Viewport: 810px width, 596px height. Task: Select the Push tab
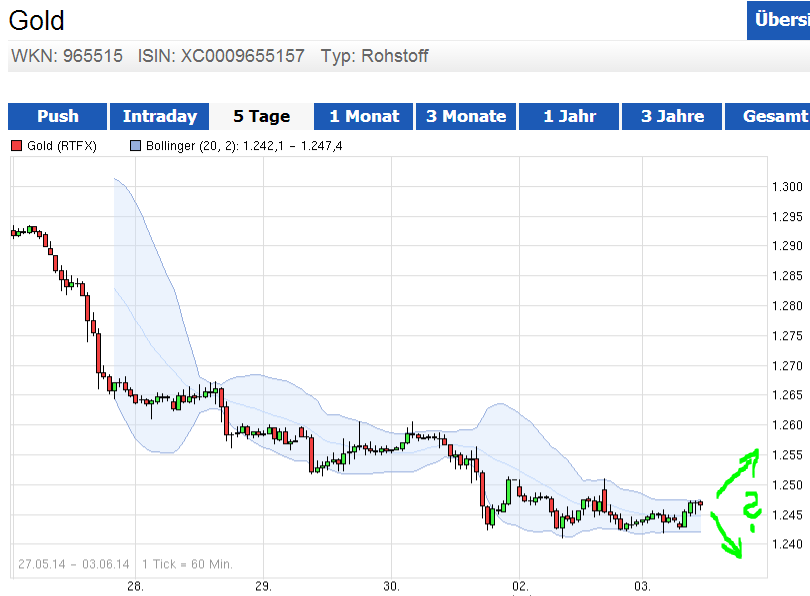point(57,116)
